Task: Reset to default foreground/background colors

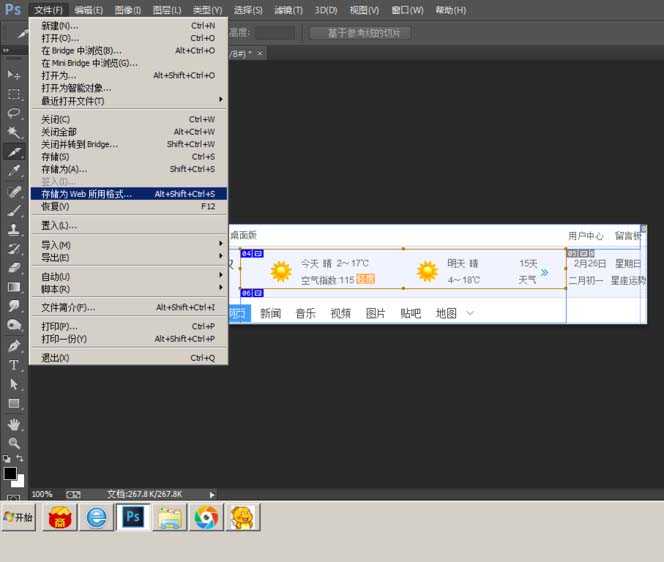Action: [x=6, y=459]
